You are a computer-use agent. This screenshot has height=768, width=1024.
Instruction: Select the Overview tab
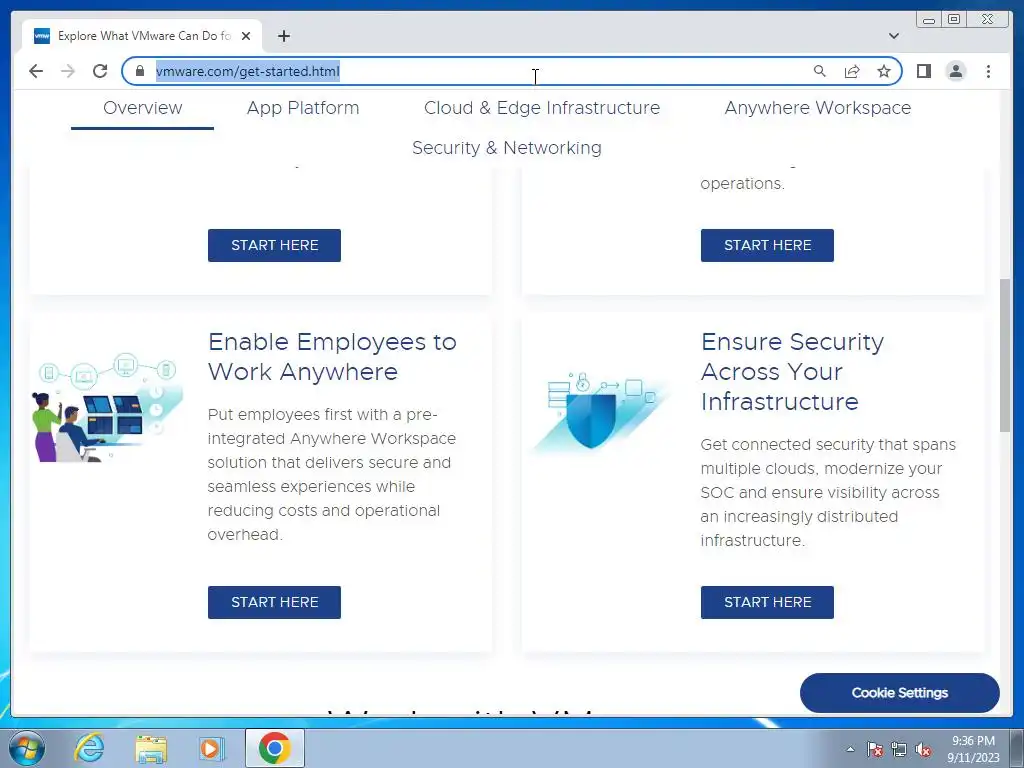(142, 108)
